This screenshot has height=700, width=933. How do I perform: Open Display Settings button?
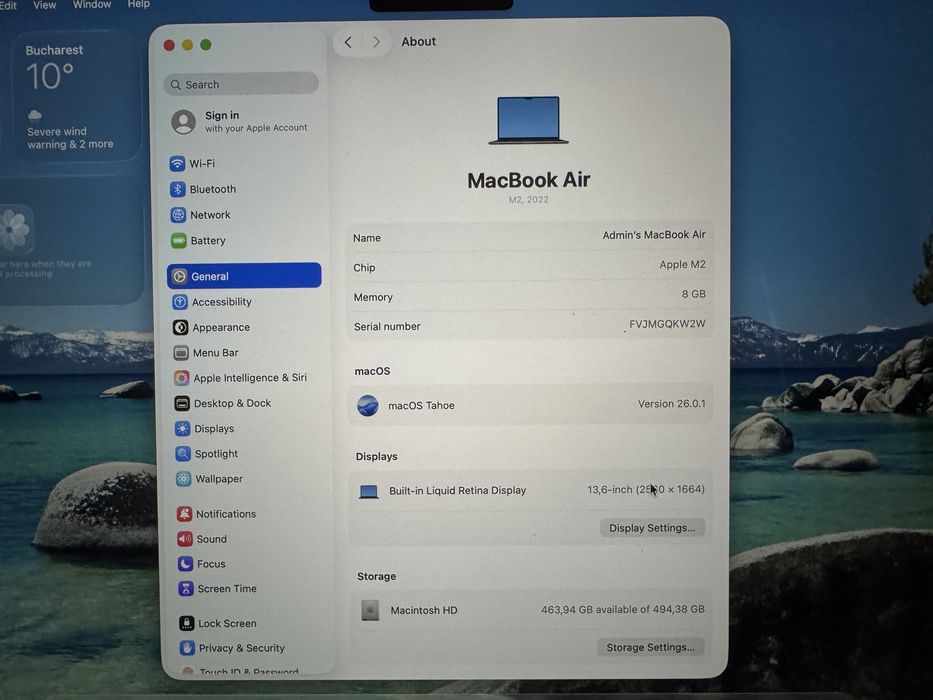click(652, 528)
